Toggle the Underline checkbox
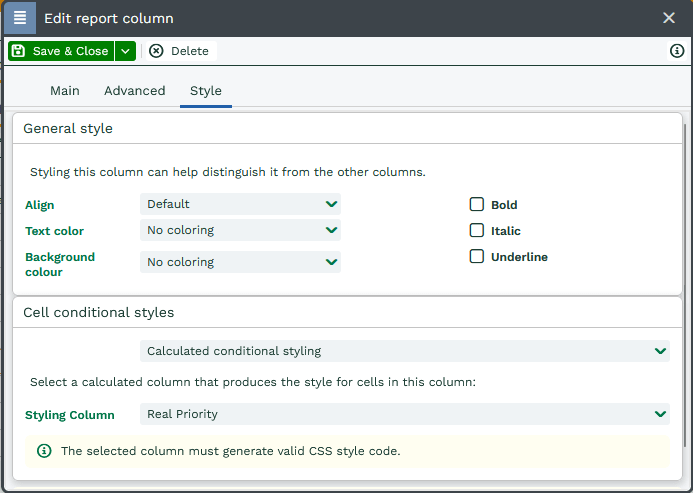 [x=477, y=257]
